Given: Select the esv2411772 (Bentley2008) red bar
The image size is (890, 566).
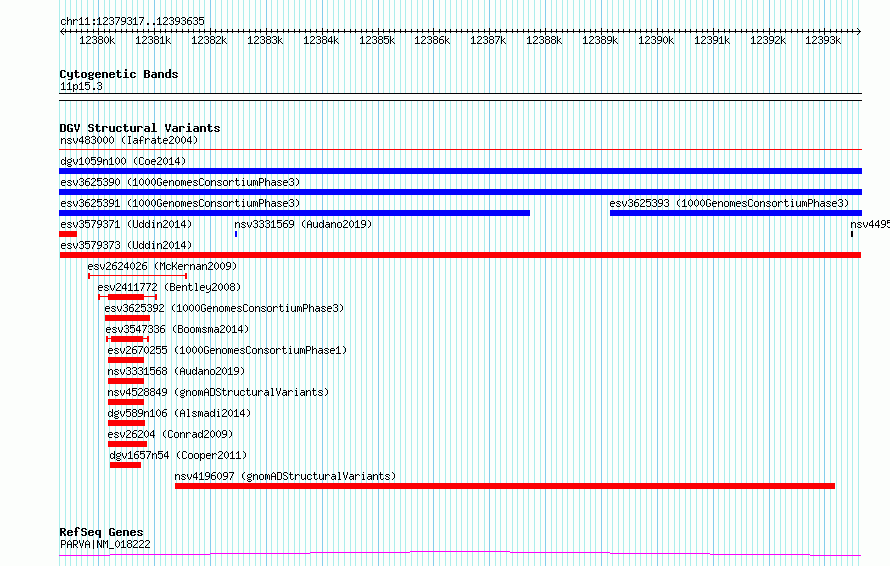Looking at the screenshot, I should click(x=126, y=297).
